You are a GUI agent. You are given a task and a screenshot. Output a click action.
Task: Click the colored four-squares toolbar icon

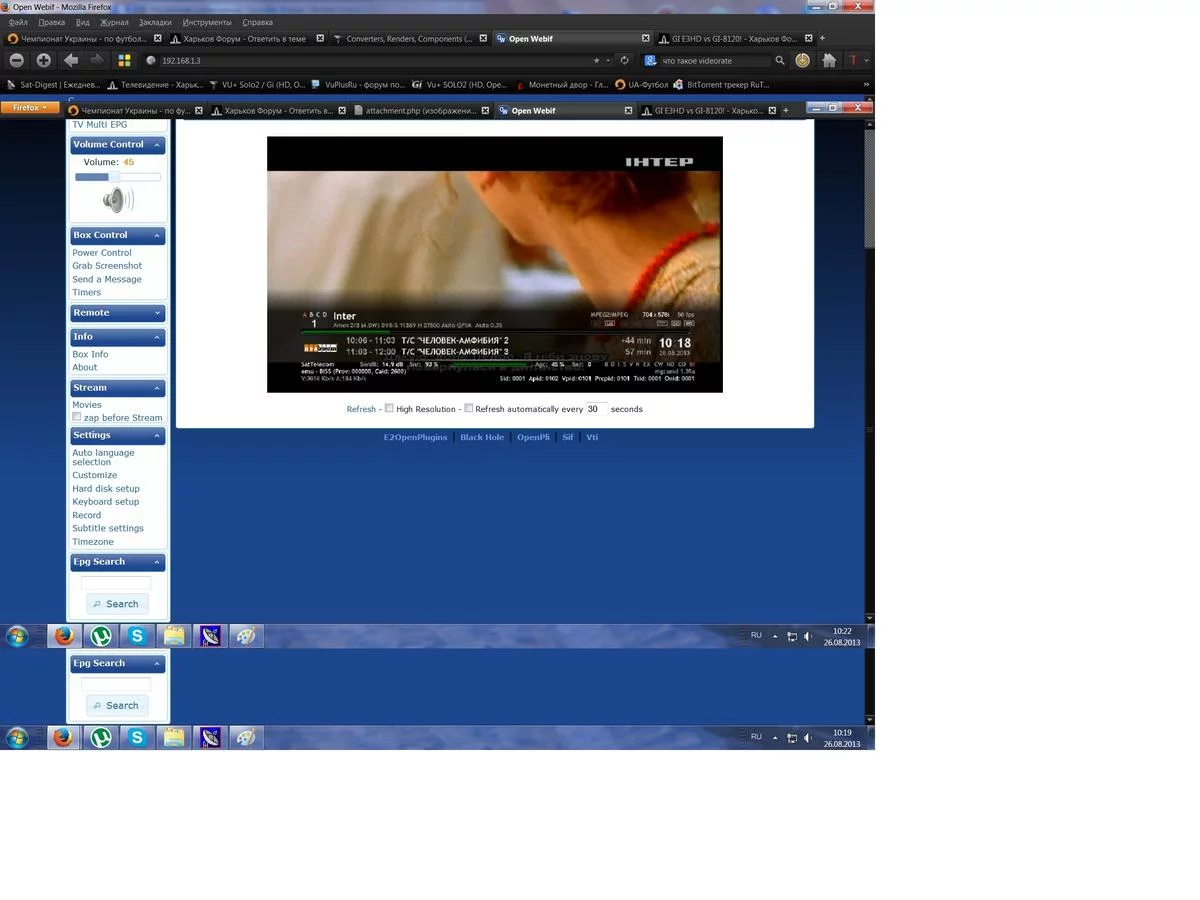[124, 60]
